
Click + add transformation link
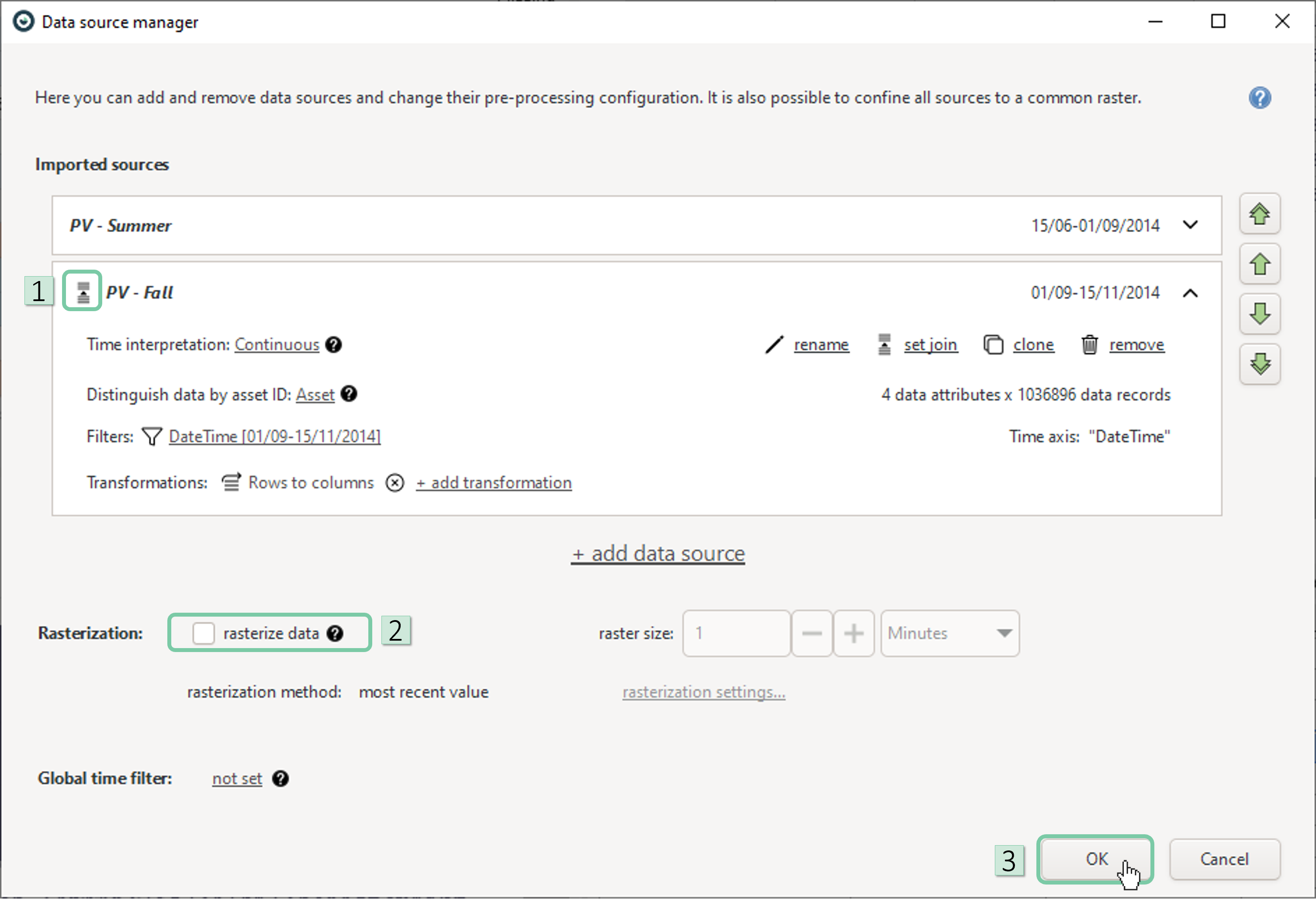pos(494,483)
